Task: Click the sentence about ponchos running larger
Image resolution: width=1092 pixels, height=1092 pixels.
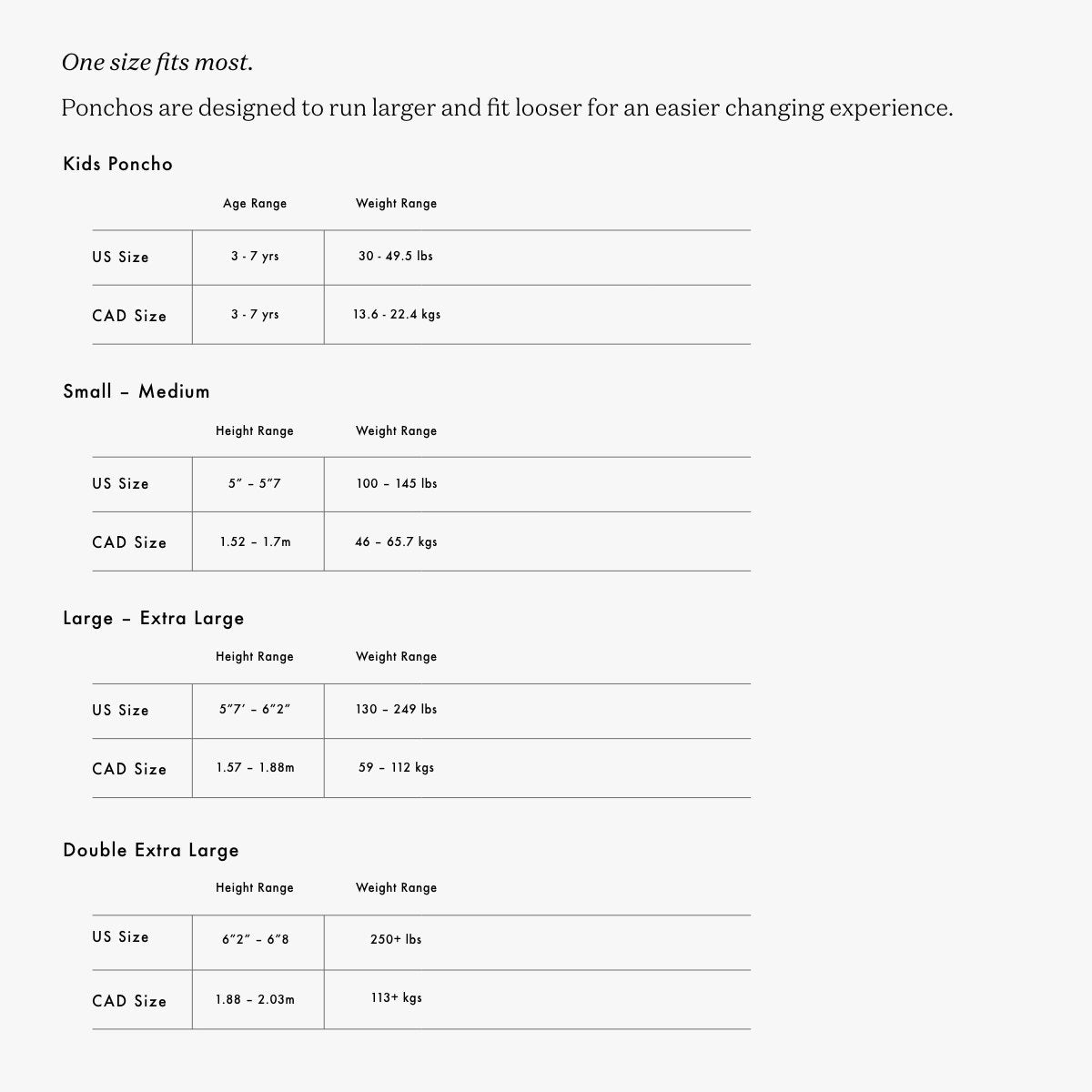Action: pyautogui.click(x=507, y=108)
